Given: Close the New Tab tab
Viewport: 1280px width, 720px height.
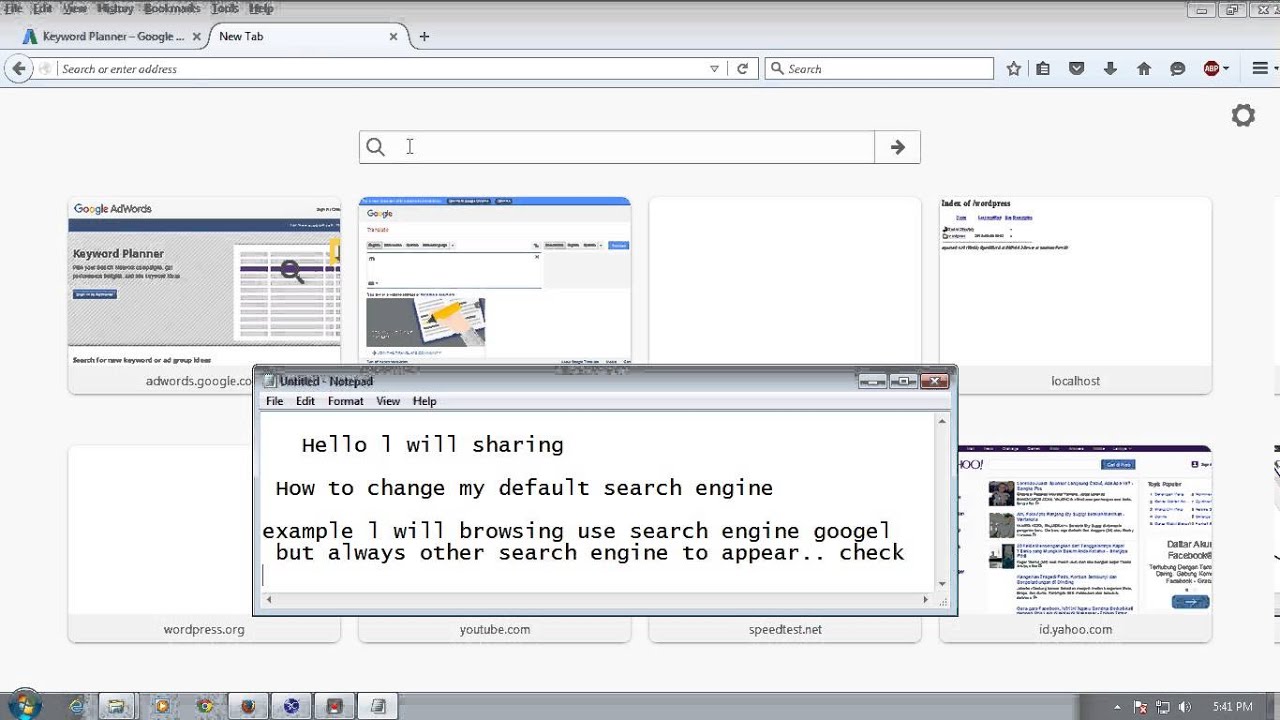Looking at the screenshot, I should click(393, 36).
